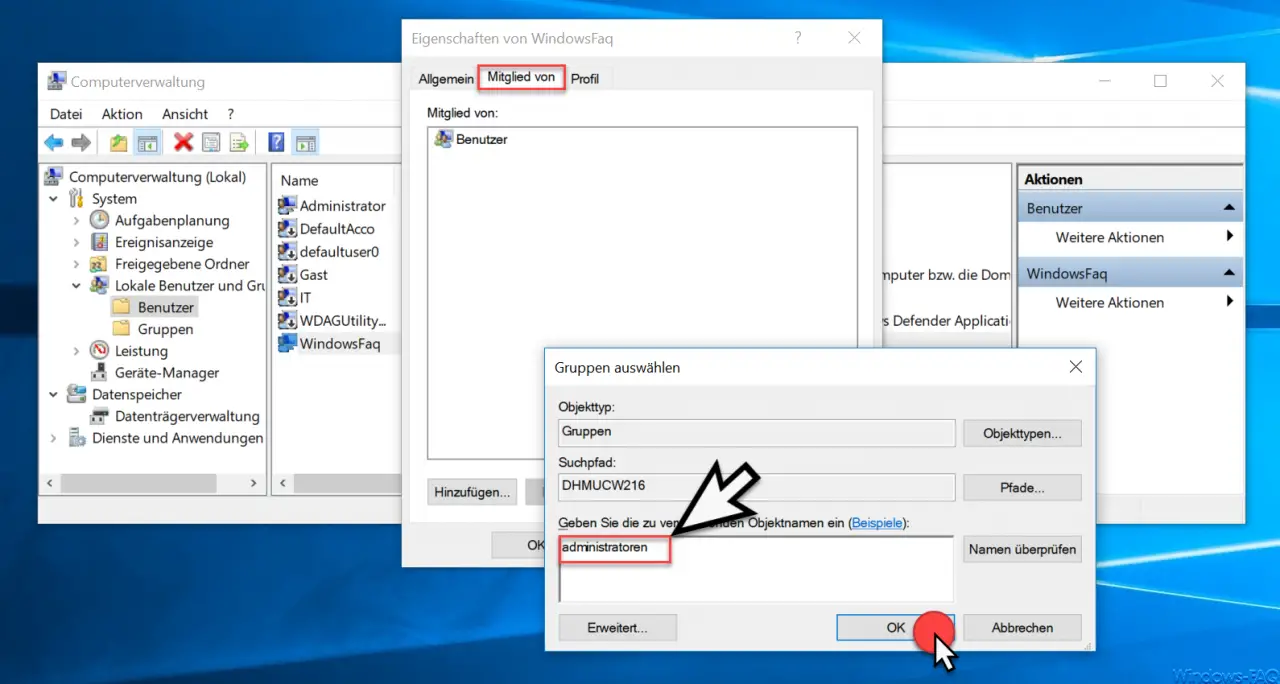This screenshot has width=1280, height=684.
Task: Open the Aktion menu
Action: [122, 114]
